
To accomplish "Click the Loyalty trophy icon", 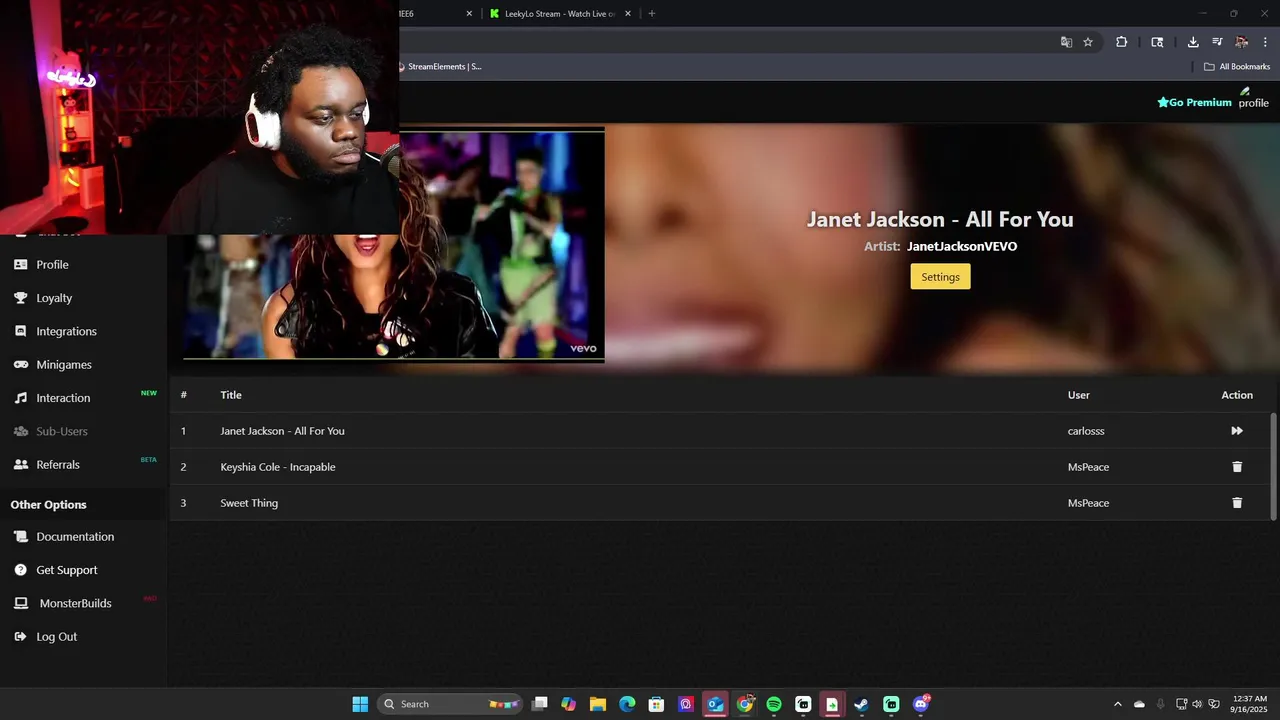I will click(20, 298).
